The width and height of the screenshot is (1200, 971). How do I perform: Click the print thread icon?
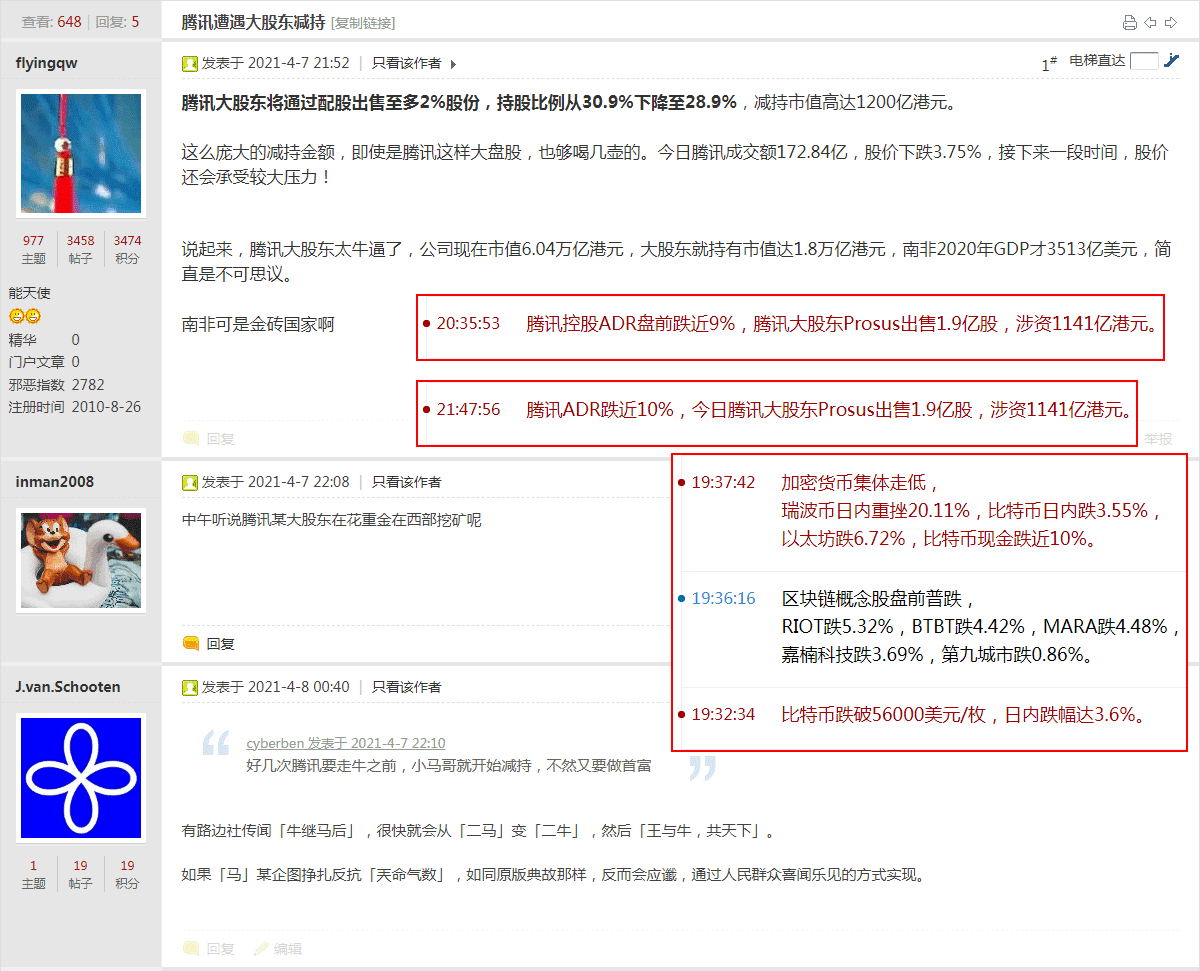click(1130, 22)
